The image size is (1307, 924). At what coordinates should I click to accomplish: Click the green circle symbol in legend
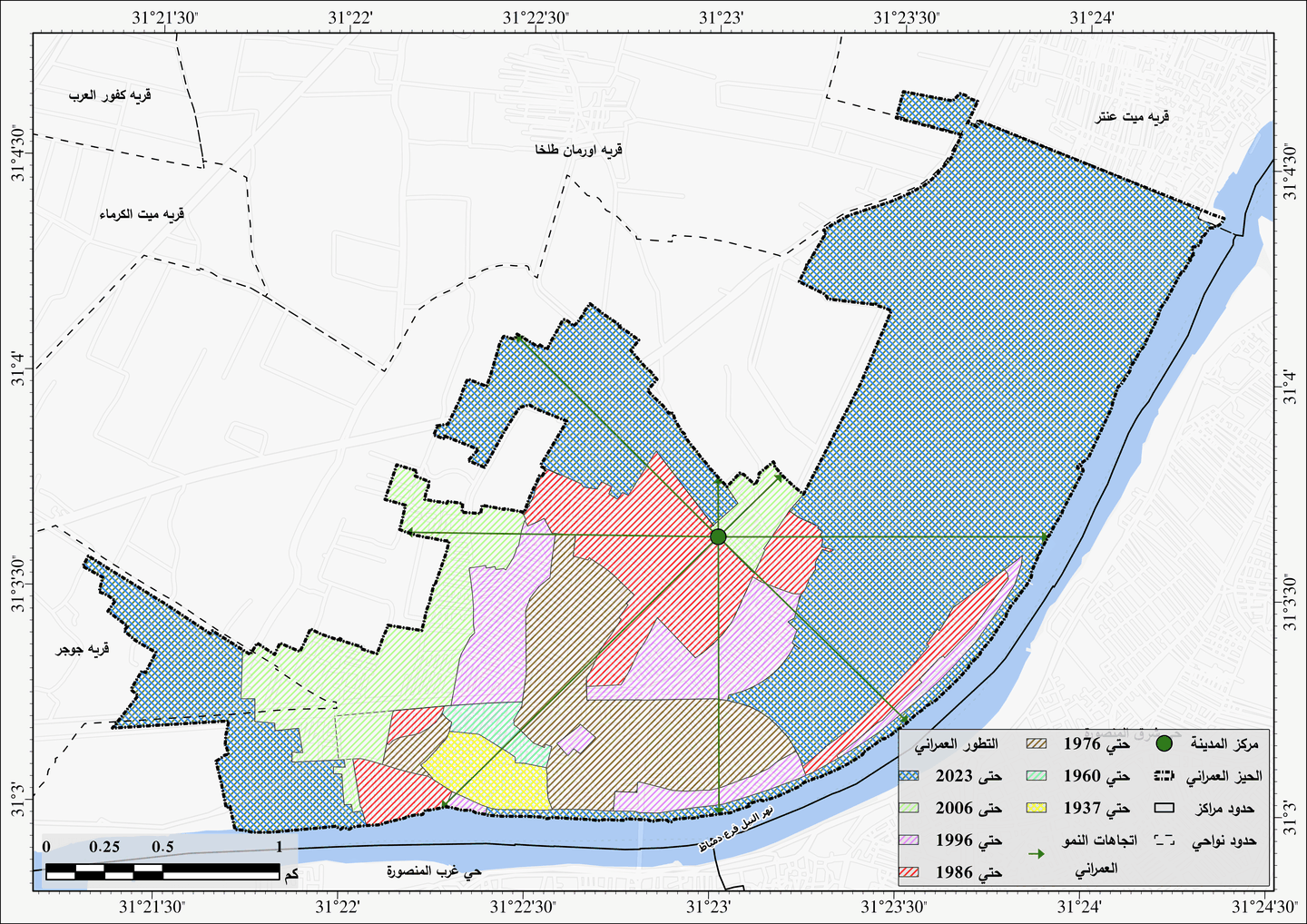(1165, 744)
